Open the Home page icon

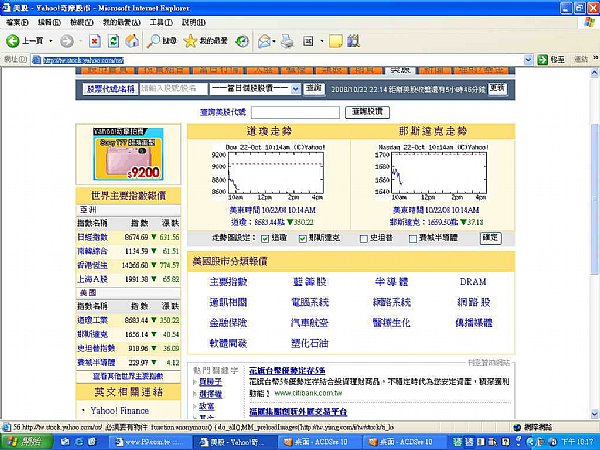tap(132, 41)
